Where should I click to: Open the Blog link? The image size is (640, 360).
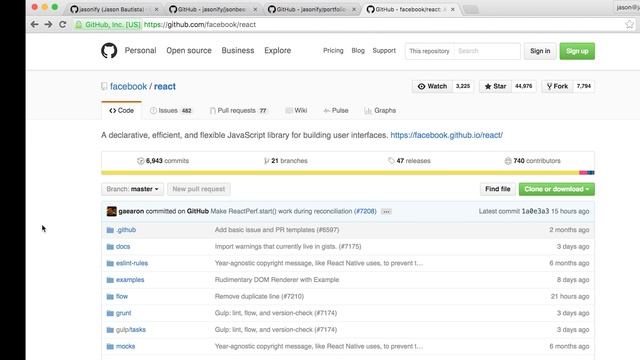(x=358, y=51)
